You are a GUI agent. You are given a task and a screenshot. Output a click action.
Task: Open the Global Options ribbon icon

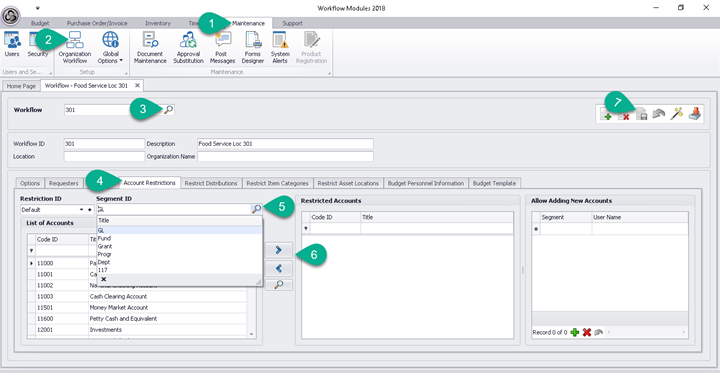click(111, 47)
